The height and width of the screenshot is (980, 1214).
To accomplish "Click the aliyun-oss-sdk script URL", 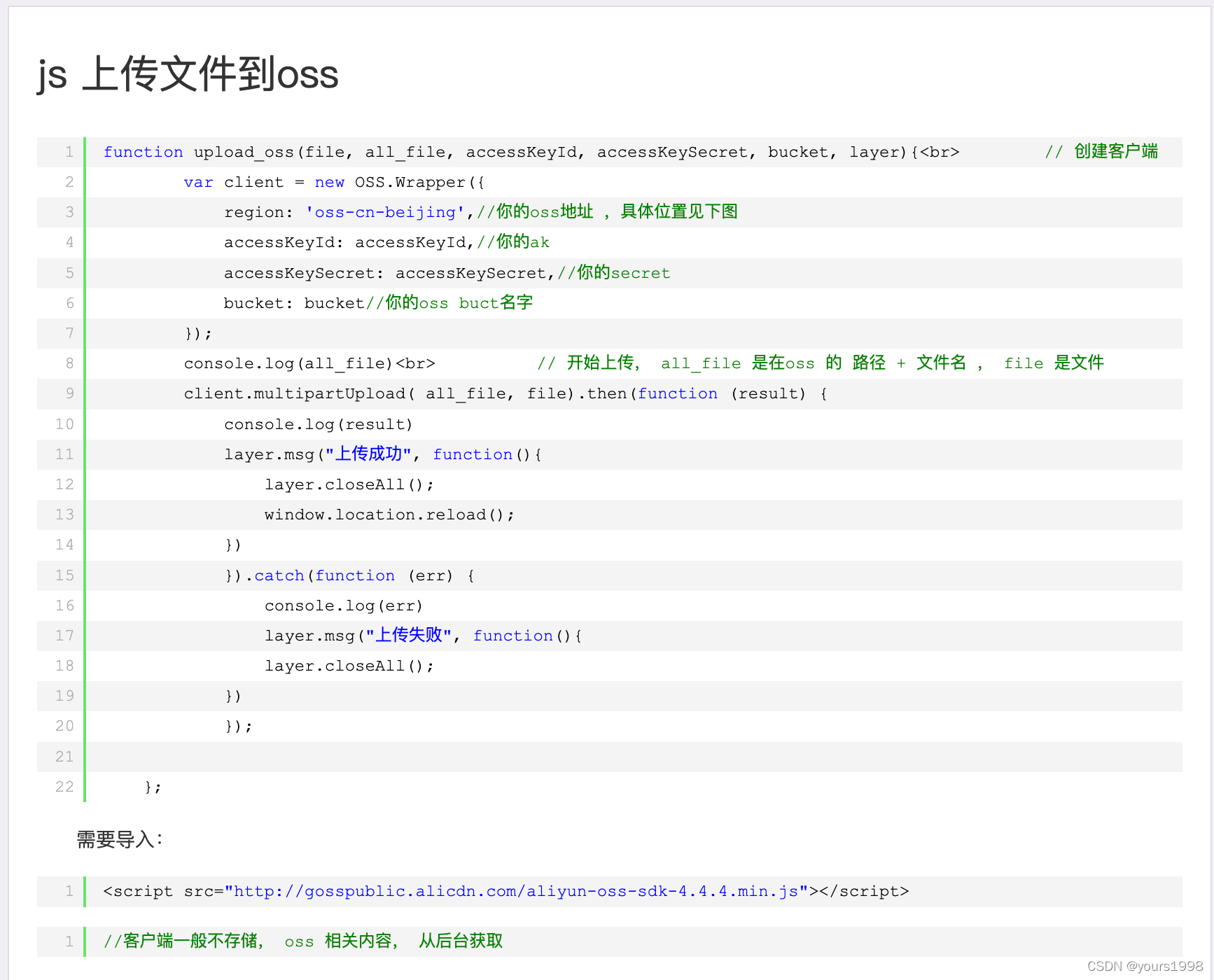I will (517, 892).
